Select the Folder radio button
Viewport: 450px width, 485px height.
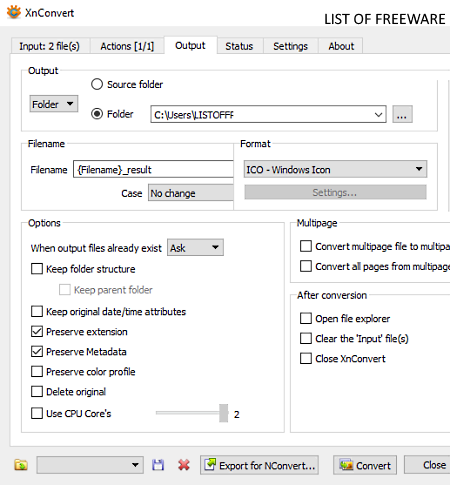click(97, 114)
